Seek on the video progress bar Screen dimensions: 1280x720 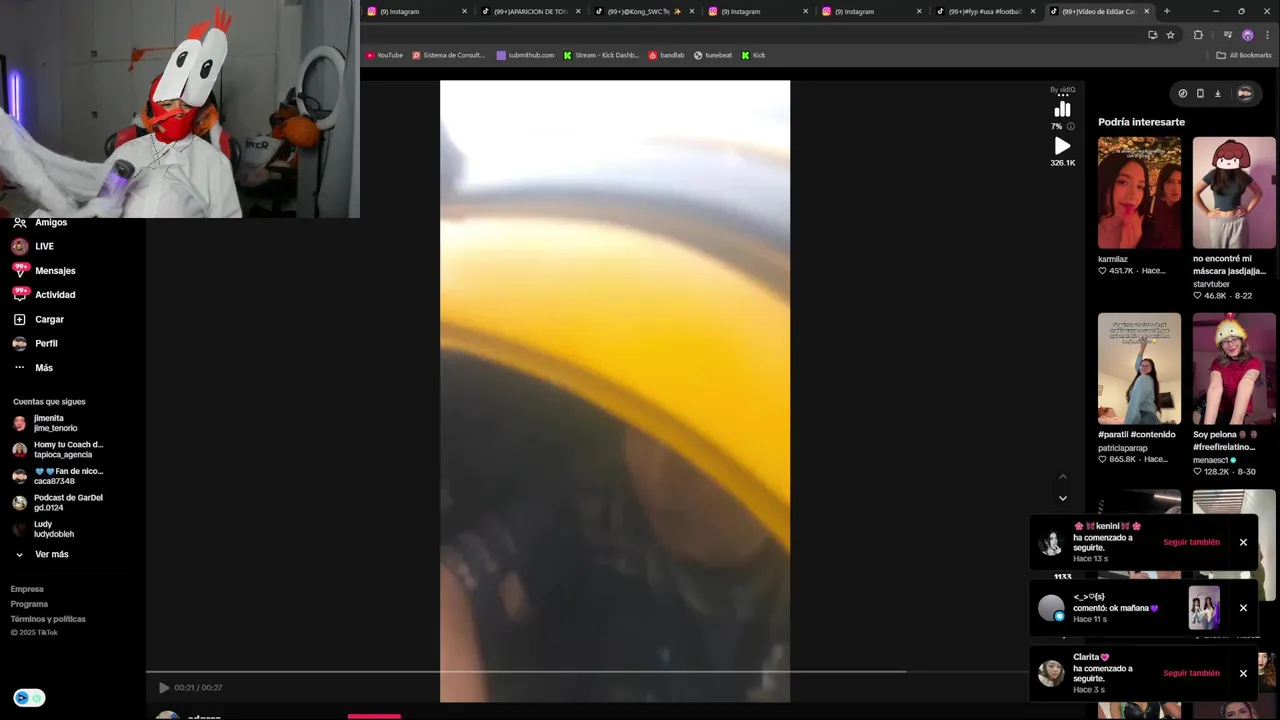click(615, 671)
